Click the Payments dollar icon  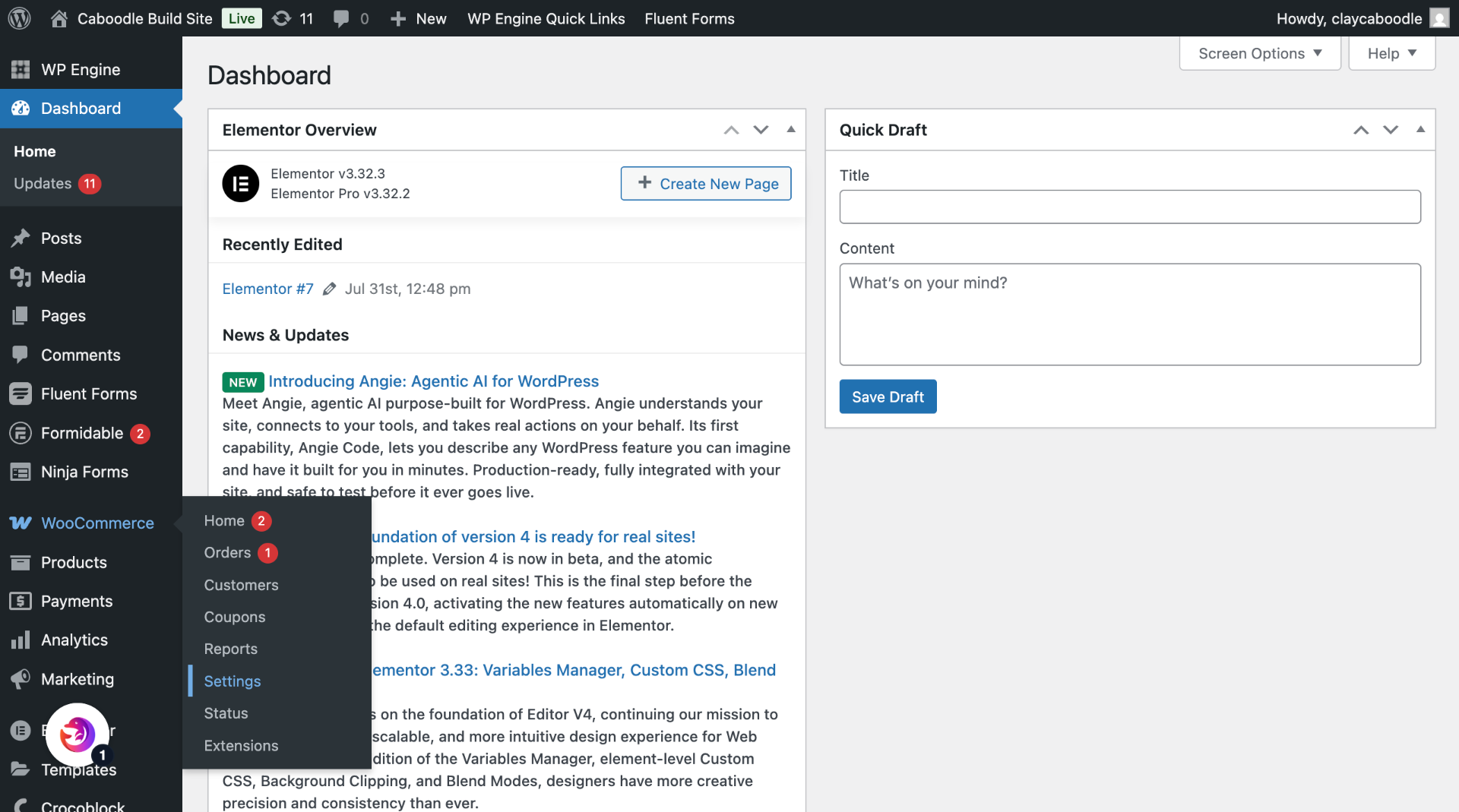coord(21,601)
